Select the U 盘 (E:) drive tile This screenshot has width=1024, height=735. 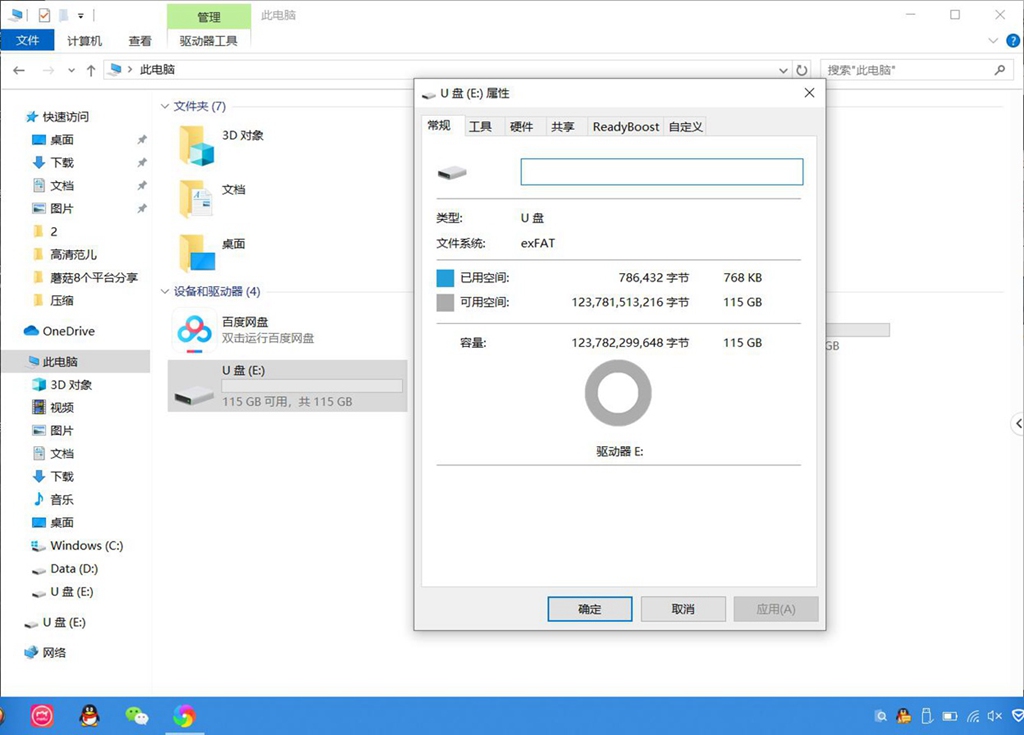[x=287, y=385]
